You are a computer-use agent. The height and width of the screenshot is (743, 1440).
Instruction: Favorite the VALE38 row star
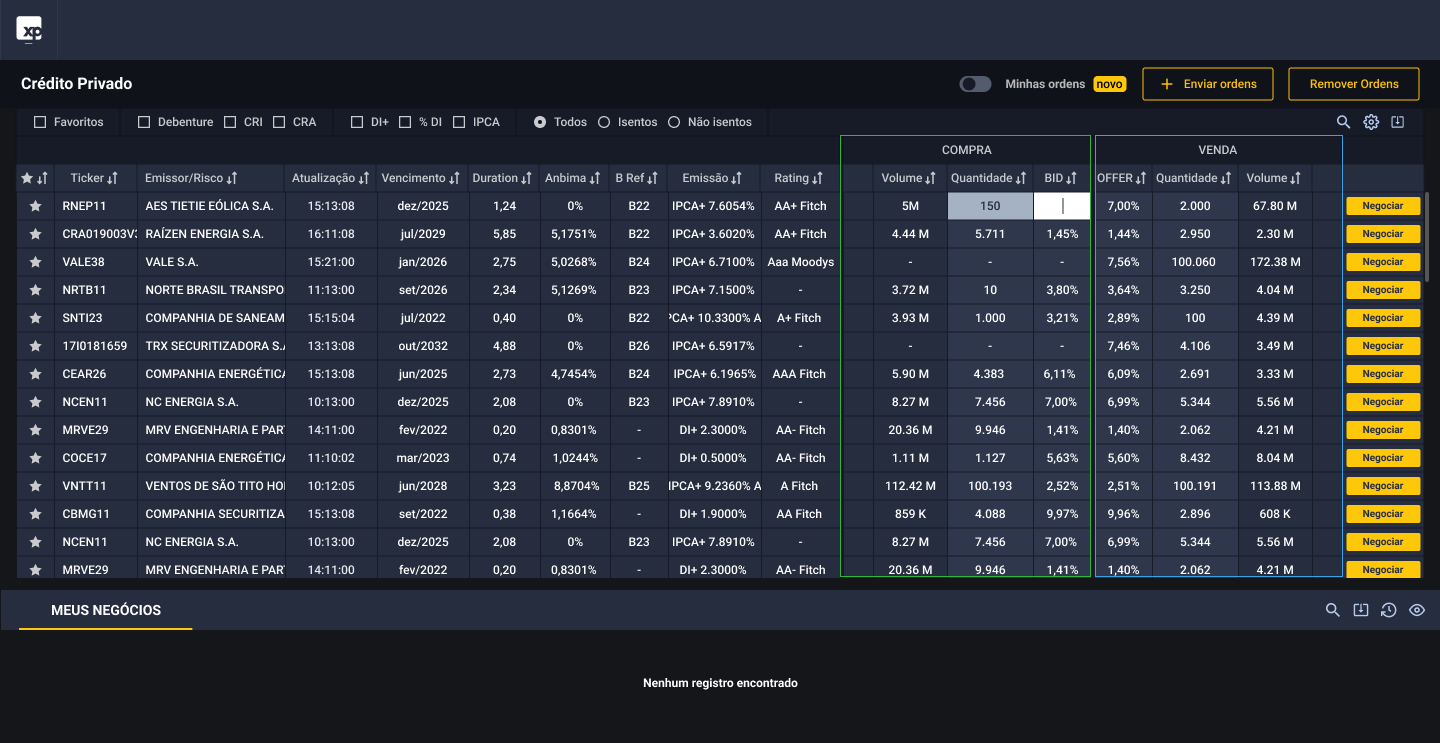tap(35, 262)
